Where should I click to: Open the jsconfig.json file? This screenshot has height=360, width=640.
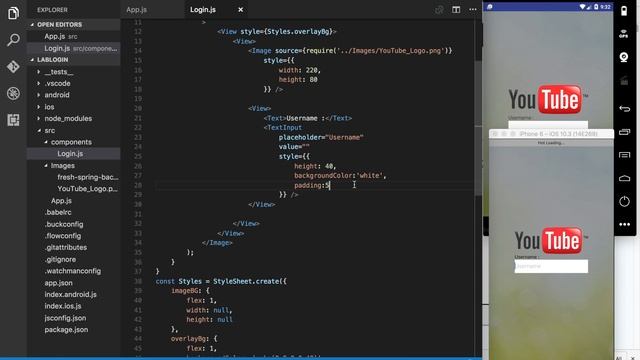point(65,318)
